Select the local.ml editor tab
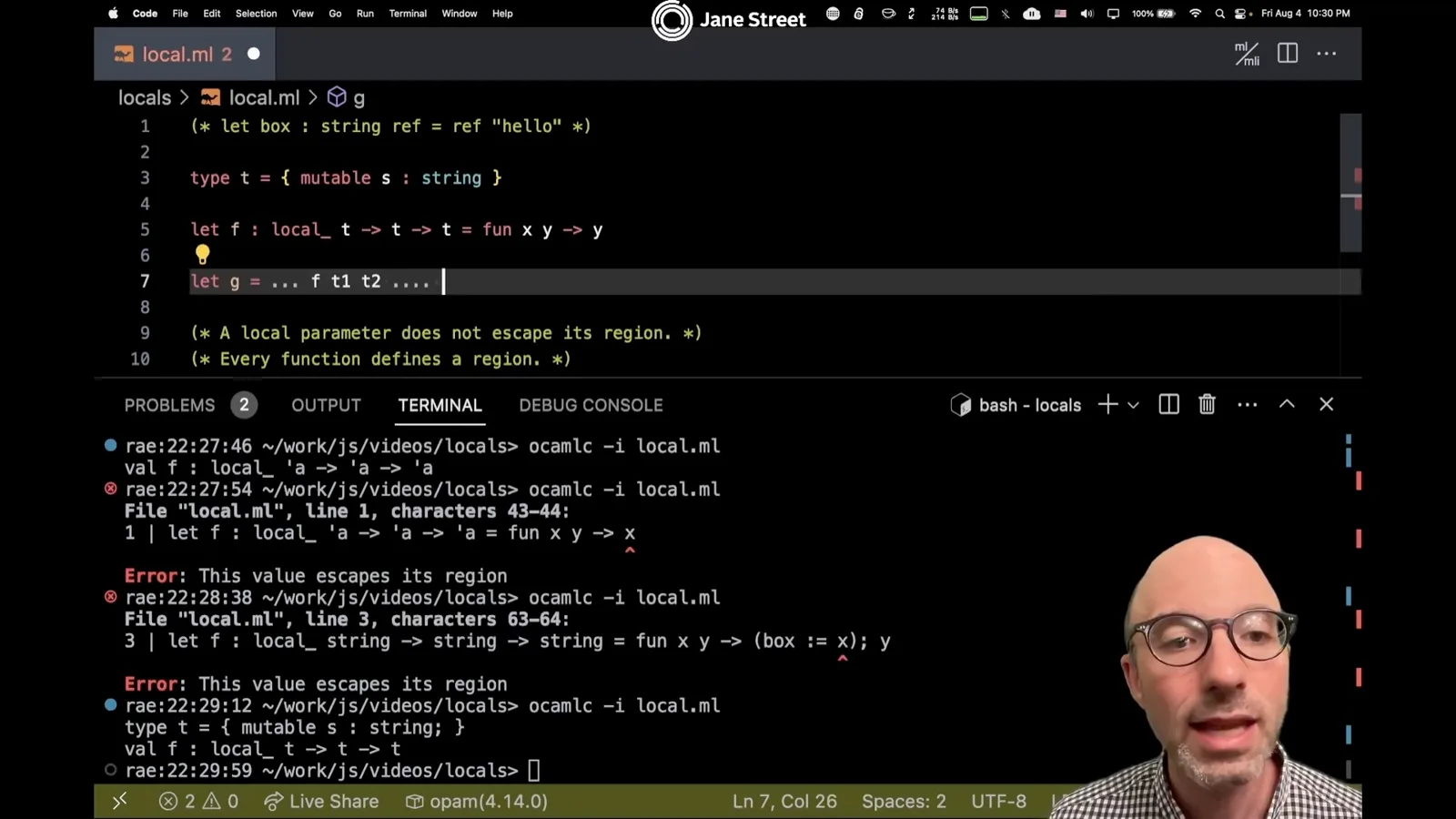The image size is (1456, 819). click(185, 54)
